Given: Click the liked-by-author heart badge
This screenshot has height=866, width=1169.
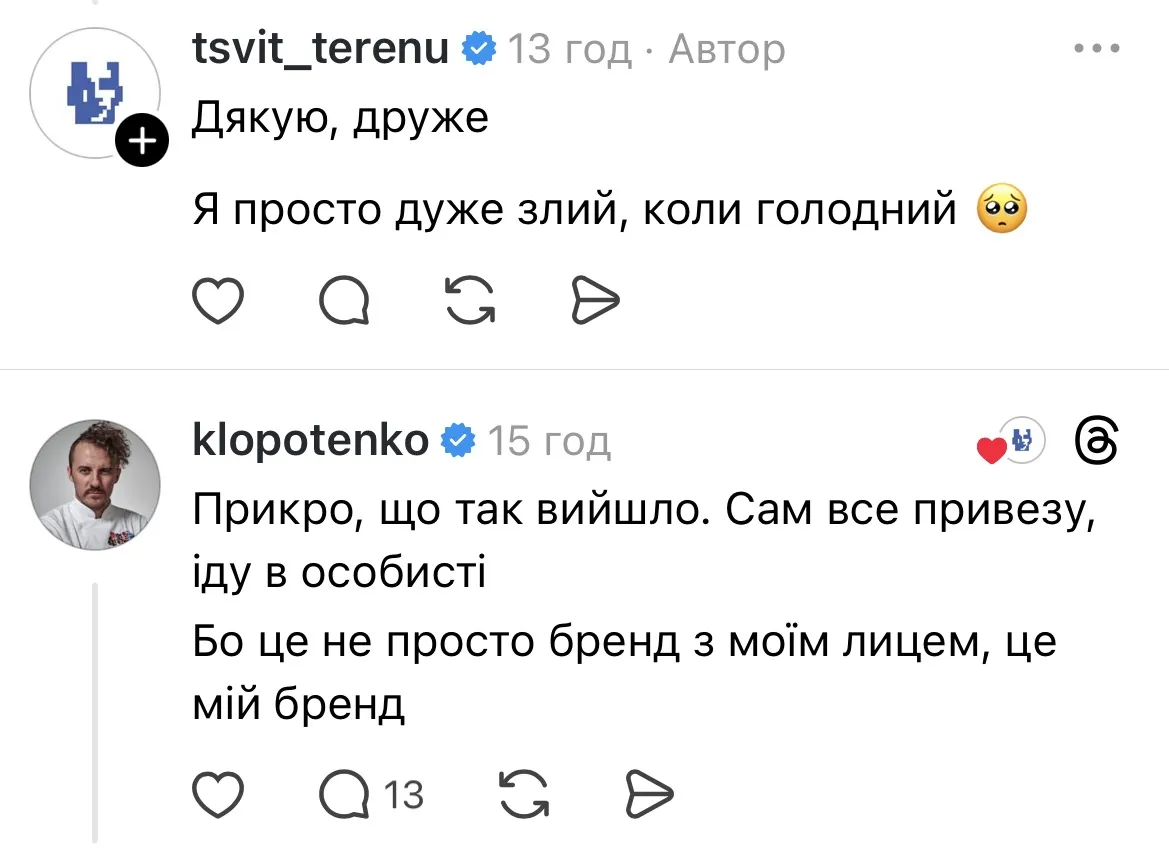Looking at the screenshot, I should click(1012, 444).
